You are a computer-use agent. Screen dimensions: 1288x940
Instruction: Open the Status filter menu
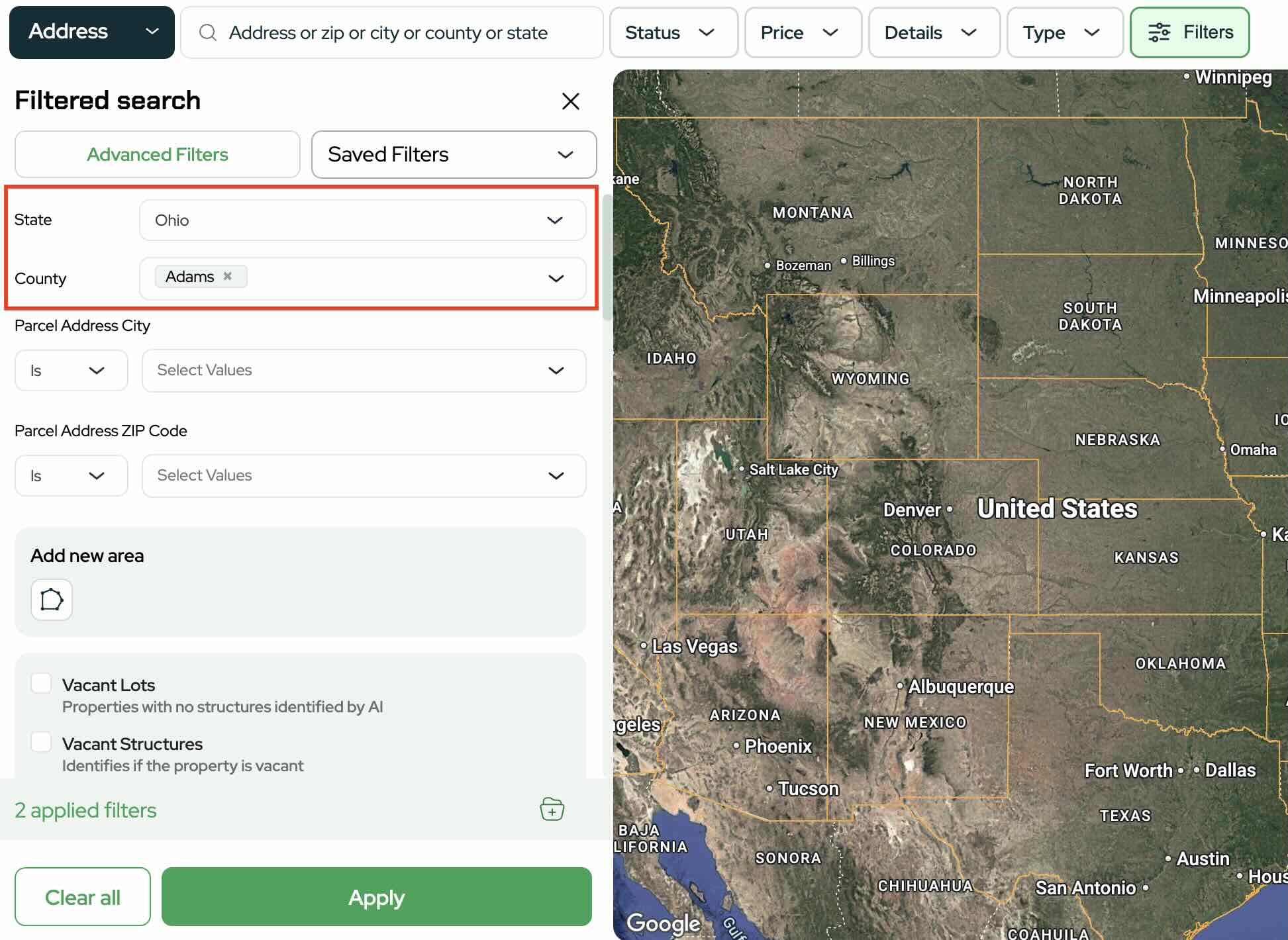[672, 32]
